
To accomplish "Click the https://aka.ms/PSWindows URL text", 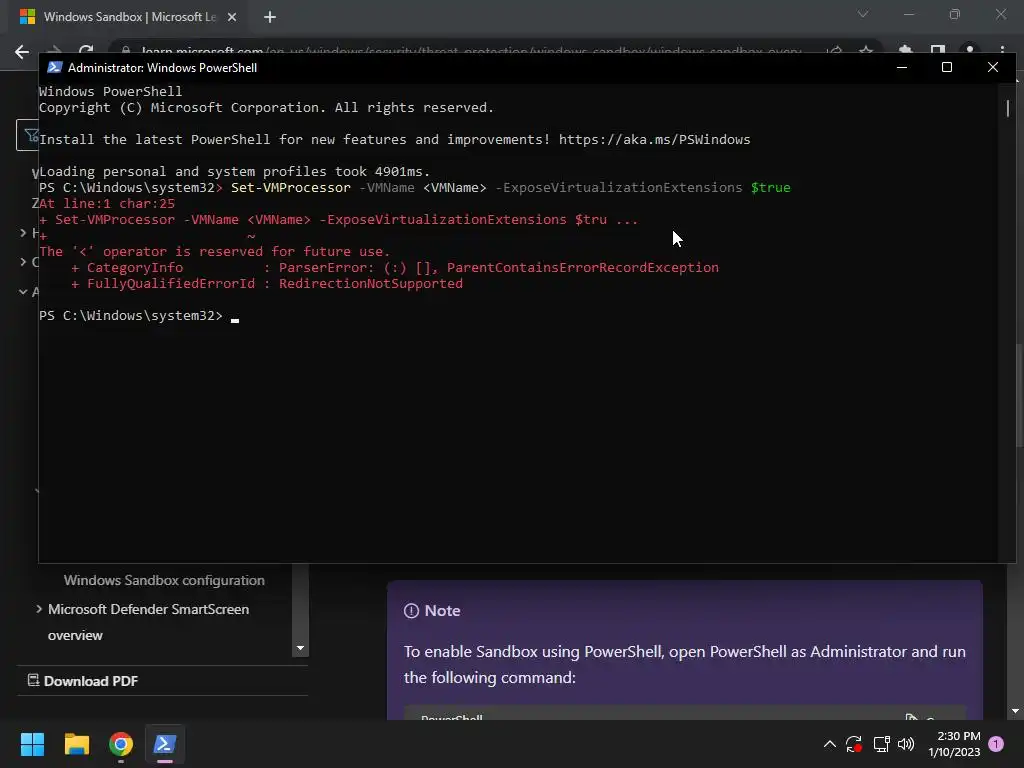I will pos(654,139).
